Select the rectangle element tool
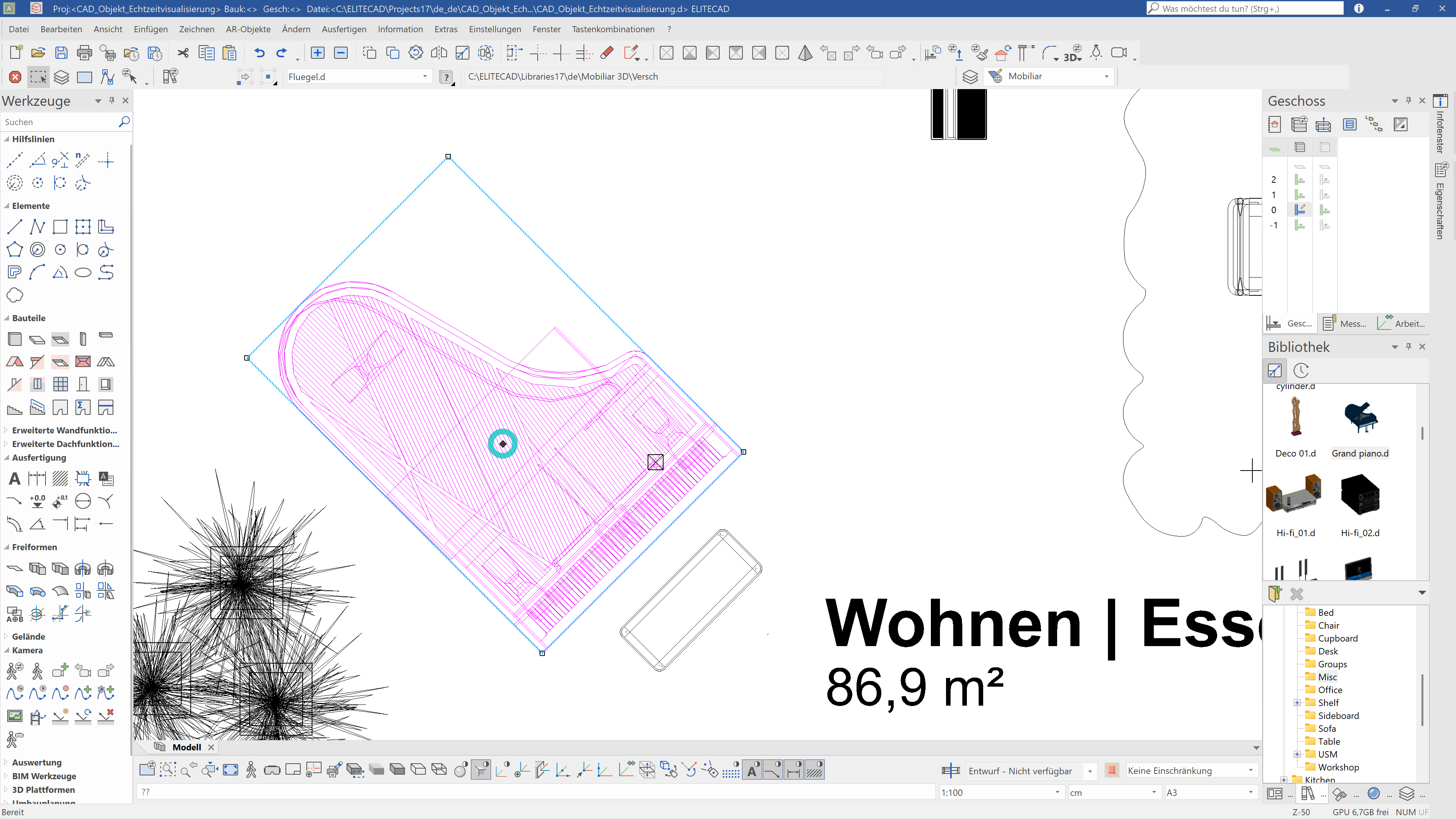Image resolution: width=1456 pixels, height=819 pixels. [x=60, y=227]
